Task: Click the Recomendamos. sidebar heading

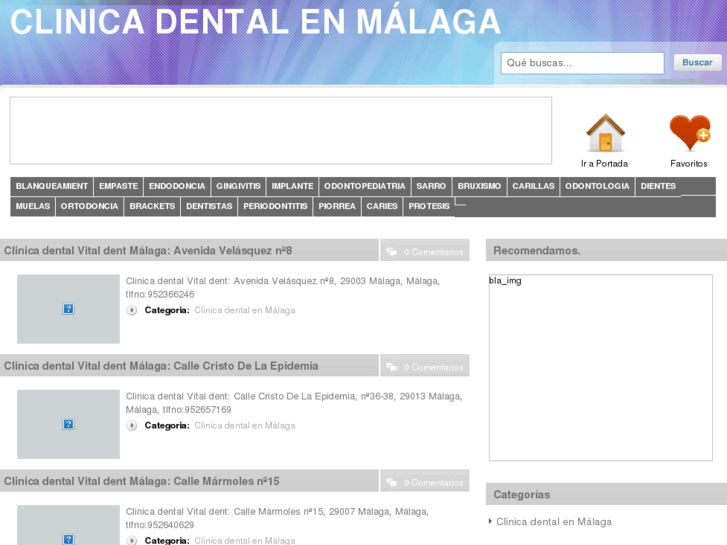Action: coord(536,251)
